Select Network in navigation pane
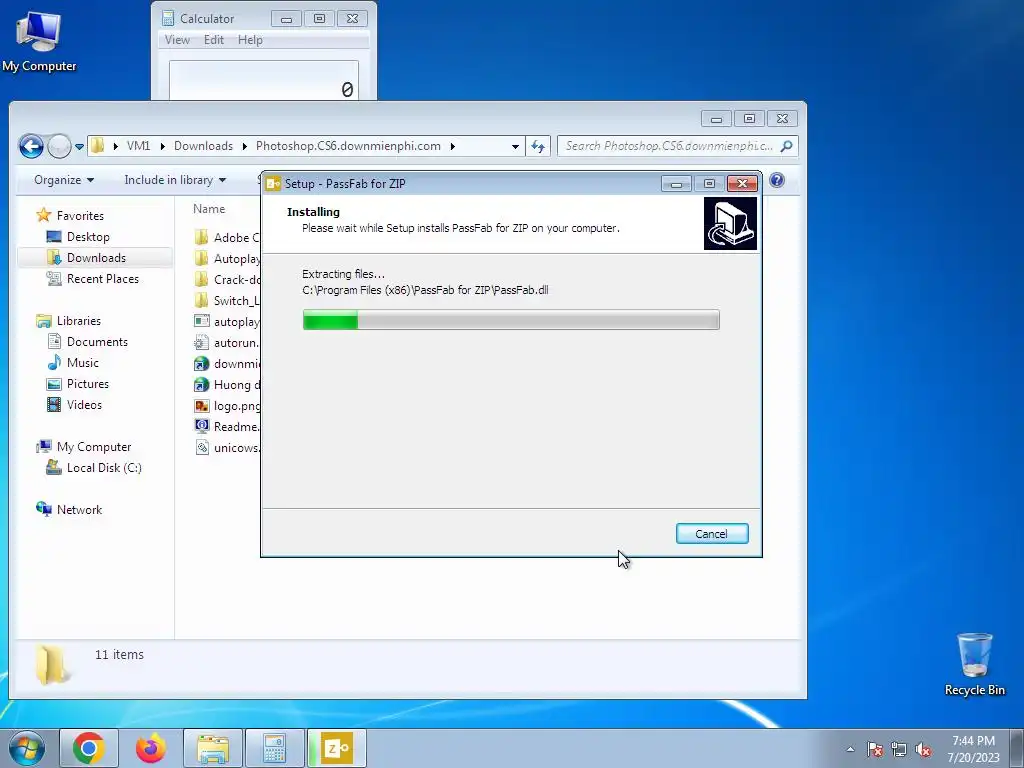The height and width of the screenshot is (768, 1024). (79, 509)
